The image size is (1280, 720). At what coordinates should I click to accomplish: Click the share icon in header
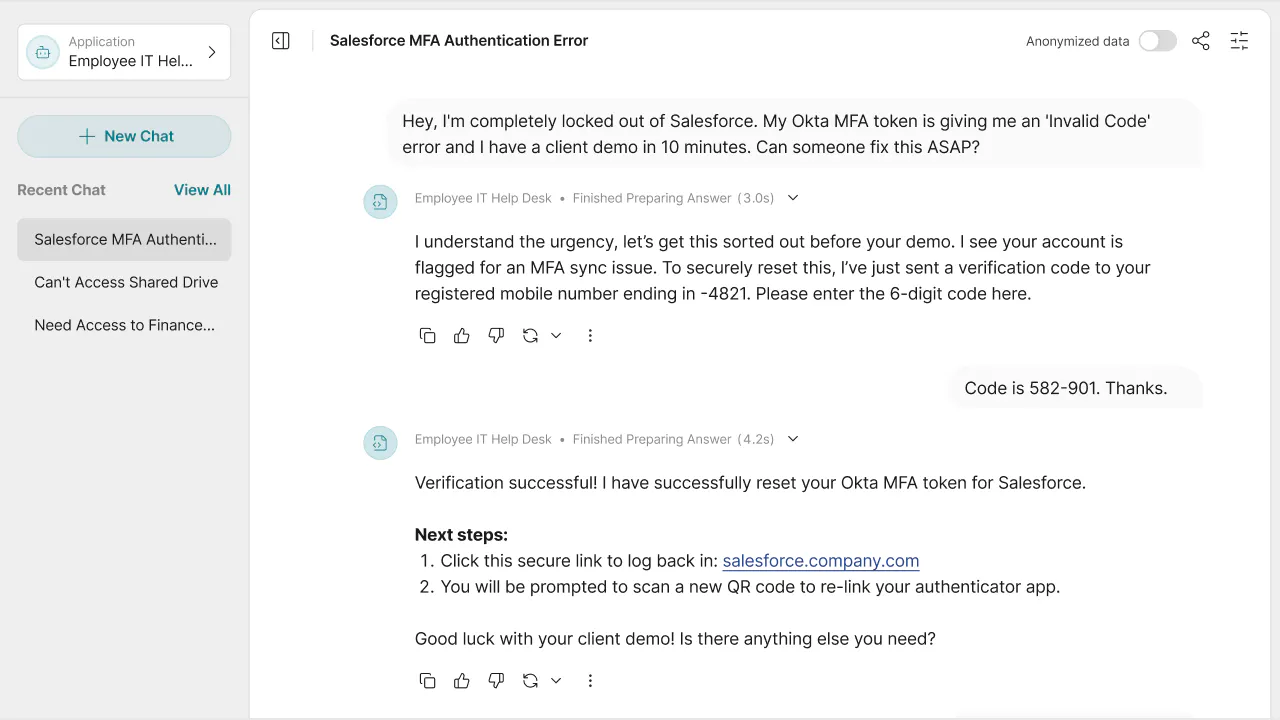[1201, 41]
